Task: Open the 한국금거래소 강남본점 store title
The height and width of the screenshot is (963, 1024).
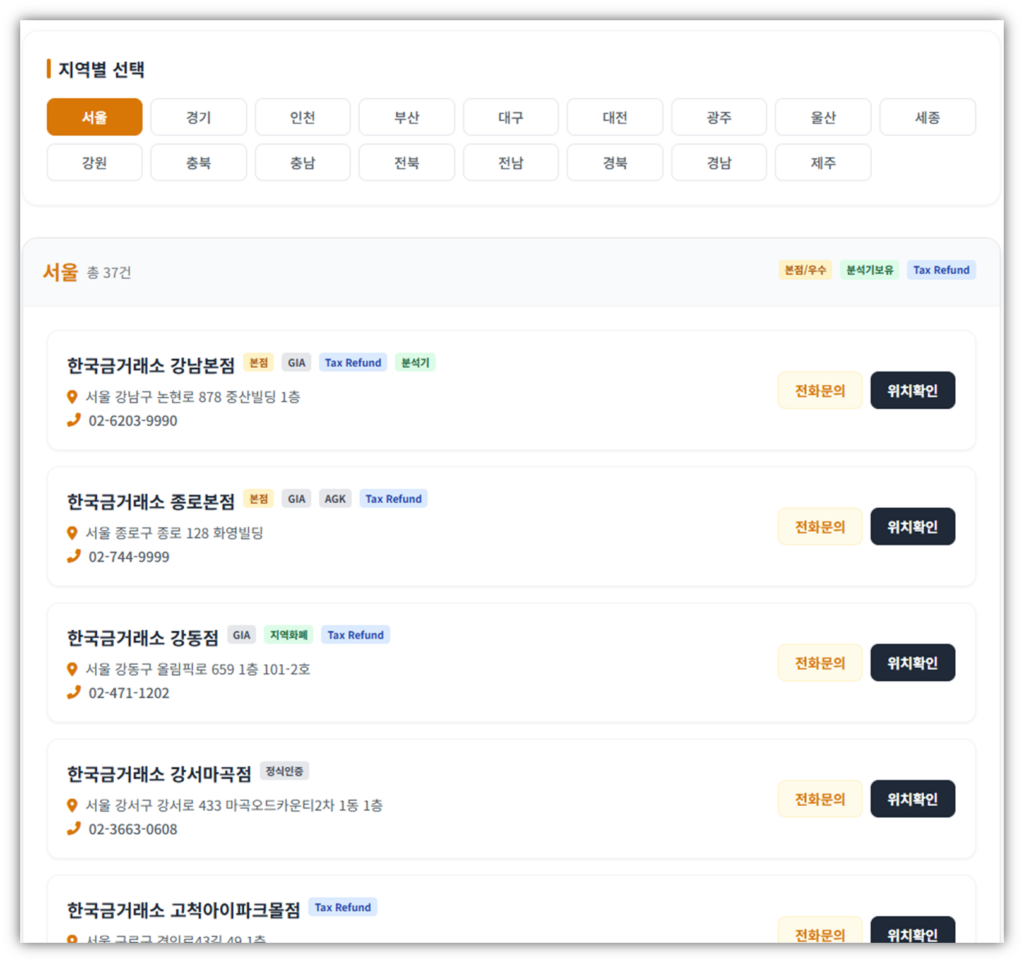Action: (151, 364)
